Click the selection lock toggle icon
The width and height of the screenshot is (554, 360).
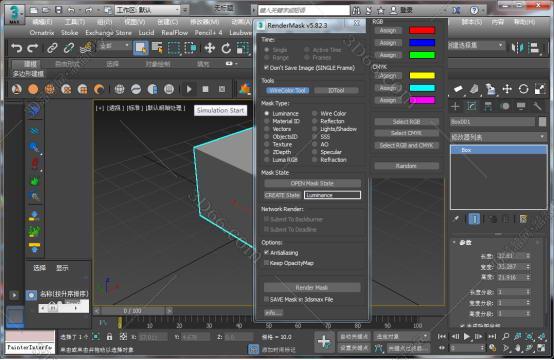click(x=110, y=337)
